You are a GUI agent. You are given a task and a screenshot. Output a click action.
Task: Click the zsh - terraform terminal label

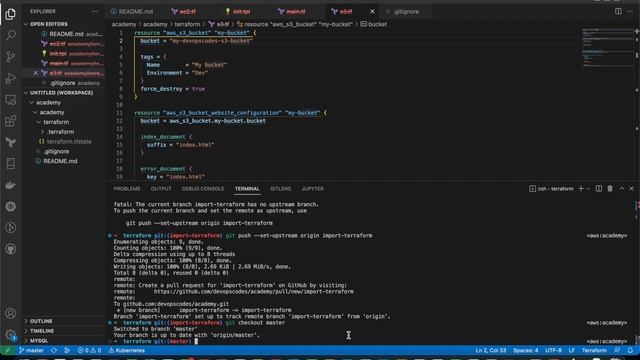pos(551,189)
